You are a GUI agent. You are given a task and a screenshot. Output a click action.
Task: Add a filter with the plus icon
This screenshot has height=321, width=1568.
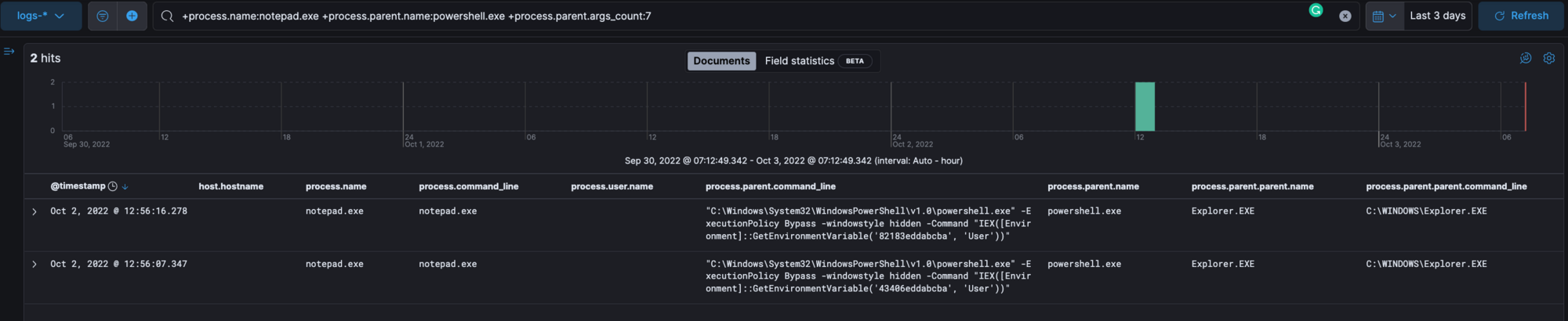coord(132,16)
